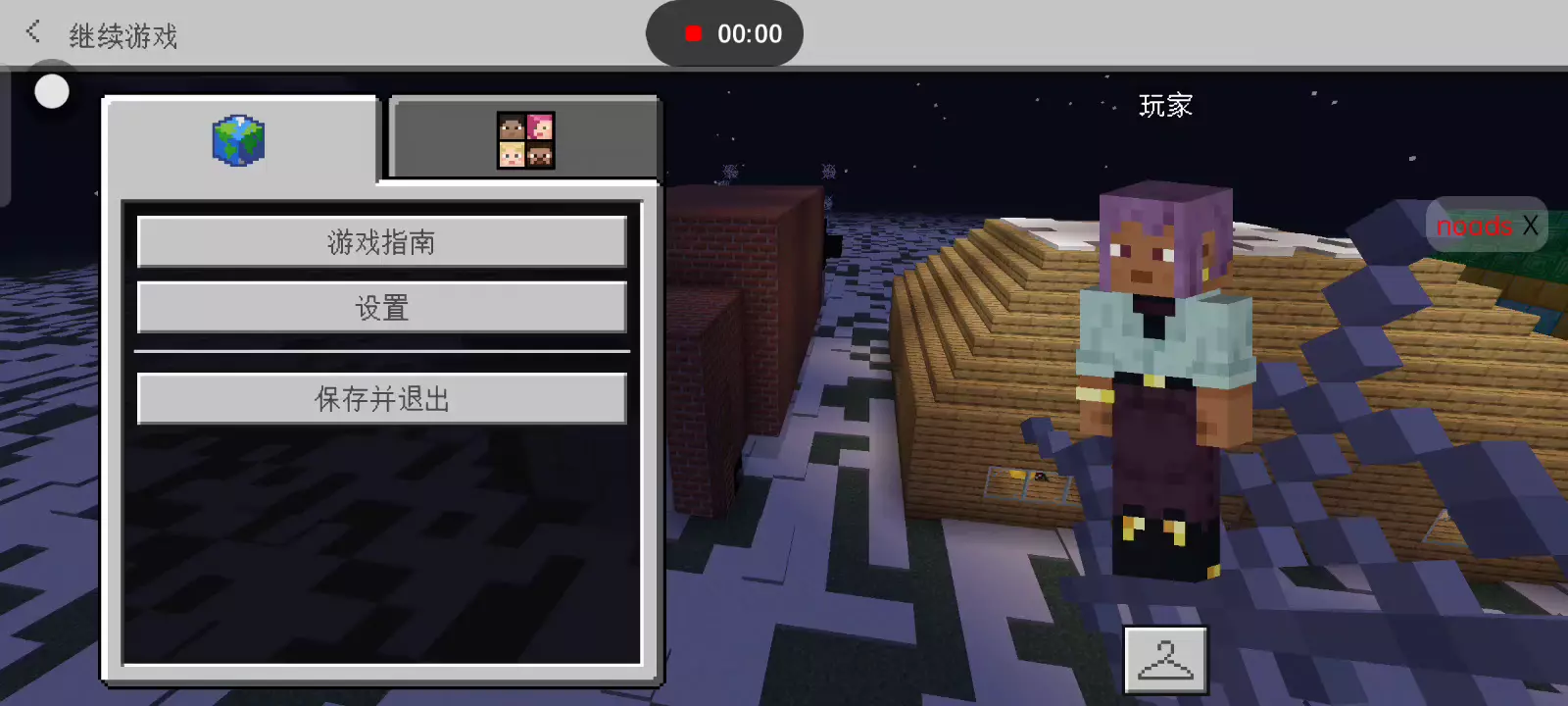This screenshot has width=1568, height=706.
Task: Click the purple-haired player character skin
Action: coord(1164,382)
